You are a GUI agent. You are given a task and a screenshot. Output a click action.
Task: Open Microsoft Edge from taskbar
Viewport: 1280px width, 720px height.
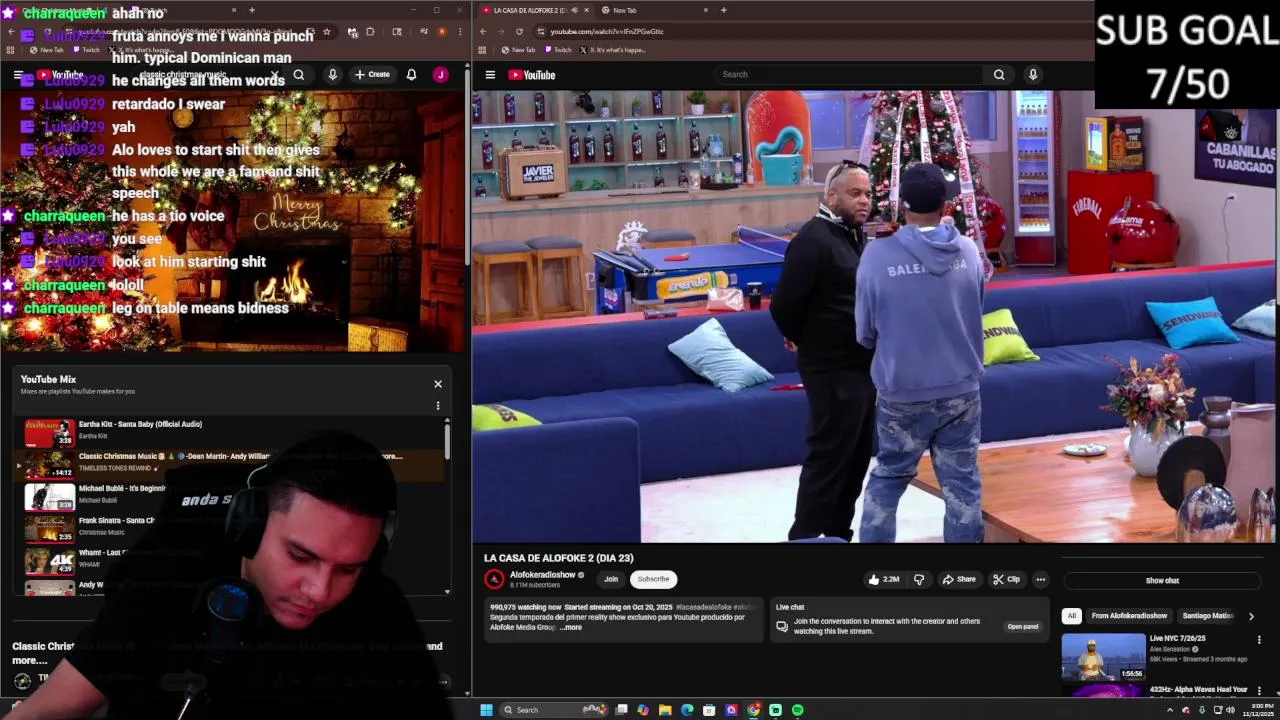click(687, 710)
